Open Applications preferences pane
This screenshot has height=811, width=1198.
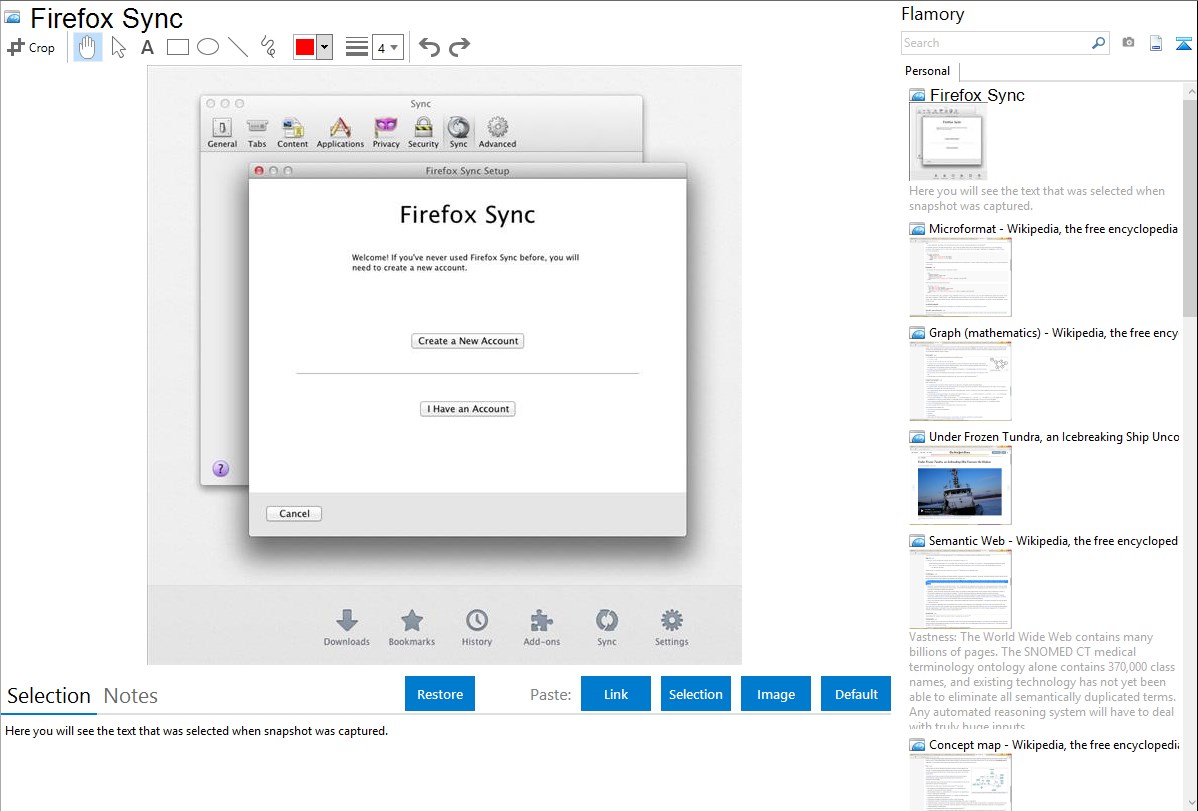(340, 132)
